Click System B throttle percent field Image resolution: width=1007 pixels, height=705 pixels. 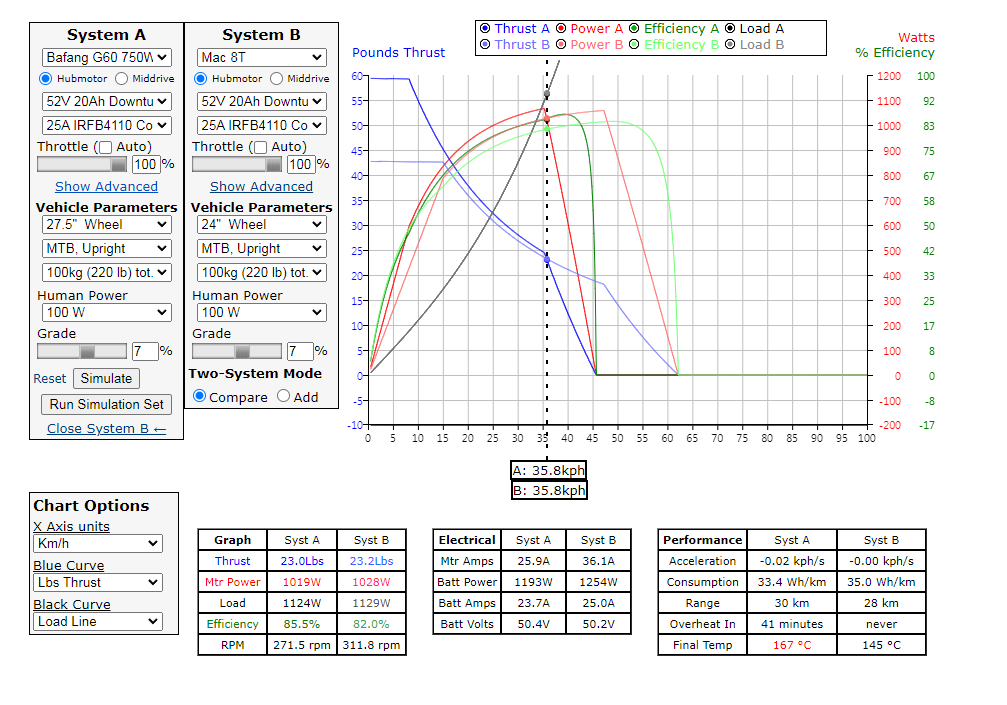300,164
